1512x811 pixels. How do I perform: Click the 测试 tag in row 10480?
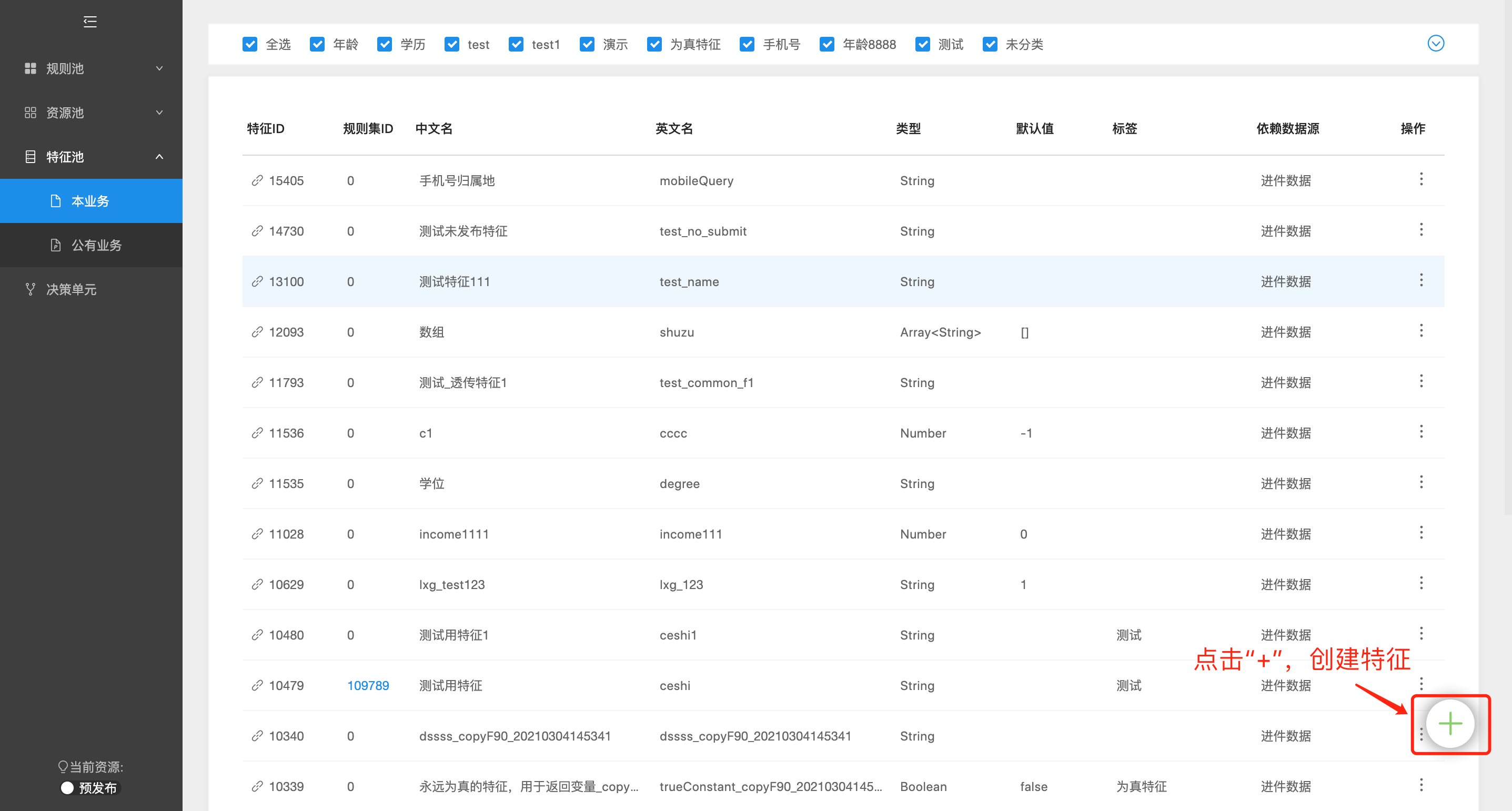click(1128, 635)
